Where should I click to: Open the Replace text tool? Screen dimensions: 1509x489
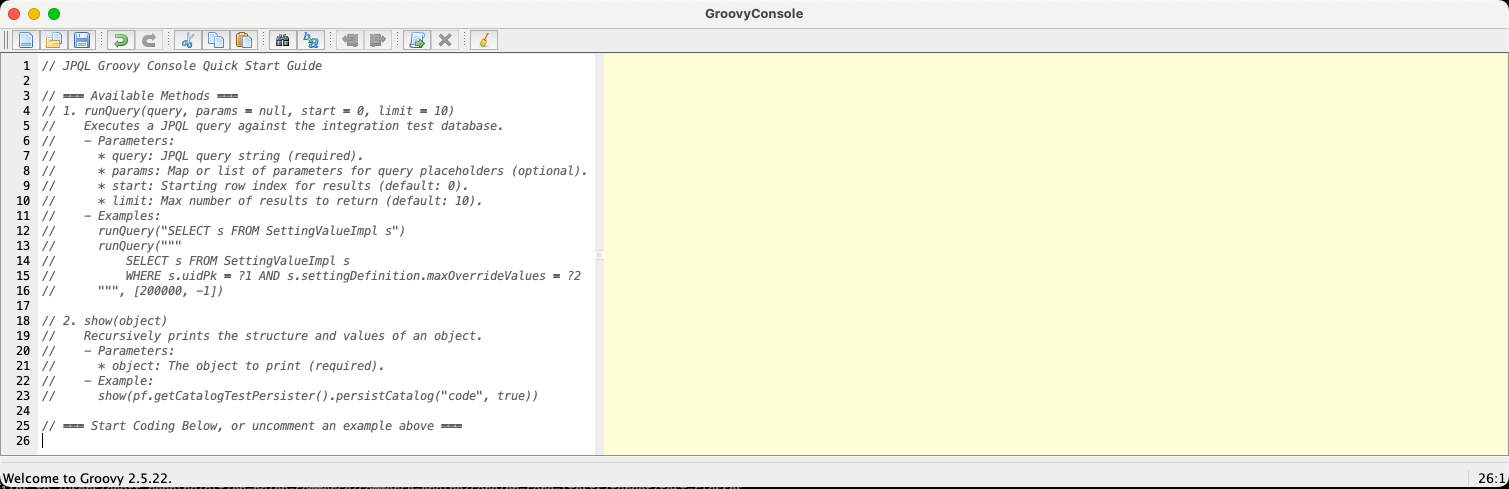click(x=311, y=40)
